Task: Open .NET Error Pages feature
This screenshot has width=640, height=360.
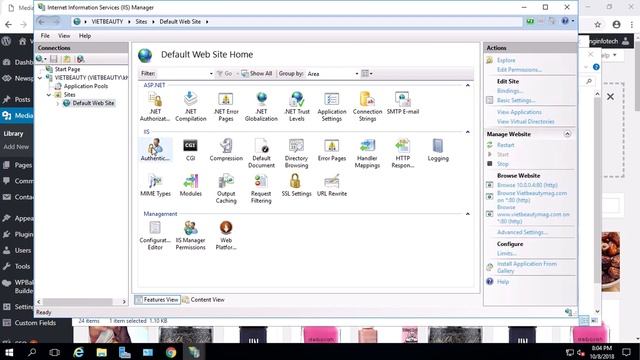Action: (226, 107)
